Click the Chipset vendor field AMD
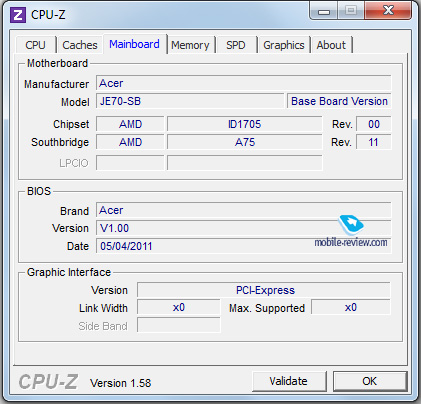Screen dimensions: 421x404 [130, 124]
